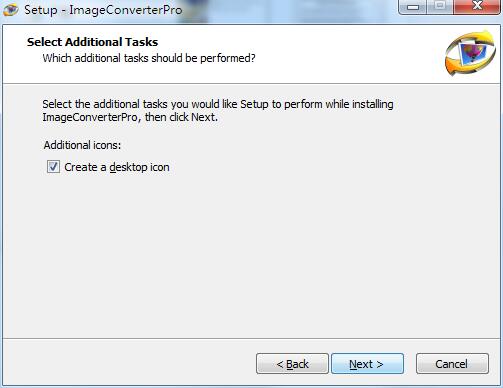Viewport: 503px width, 388px height.
Task: Click the word "installing" in the instructions
Action: [x=373, y=104]
